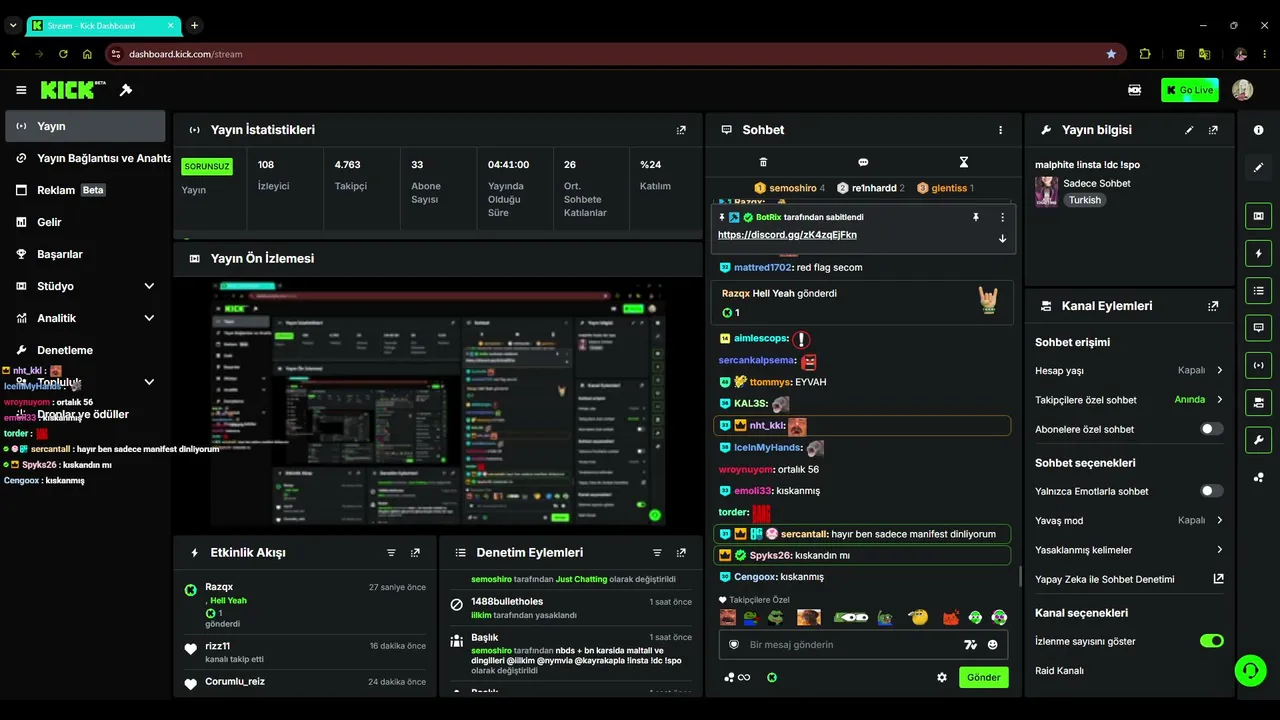1280x720 pixels.
Task: Click the theater mode icon left of Go Live
Action: [x=1134, y=90]
